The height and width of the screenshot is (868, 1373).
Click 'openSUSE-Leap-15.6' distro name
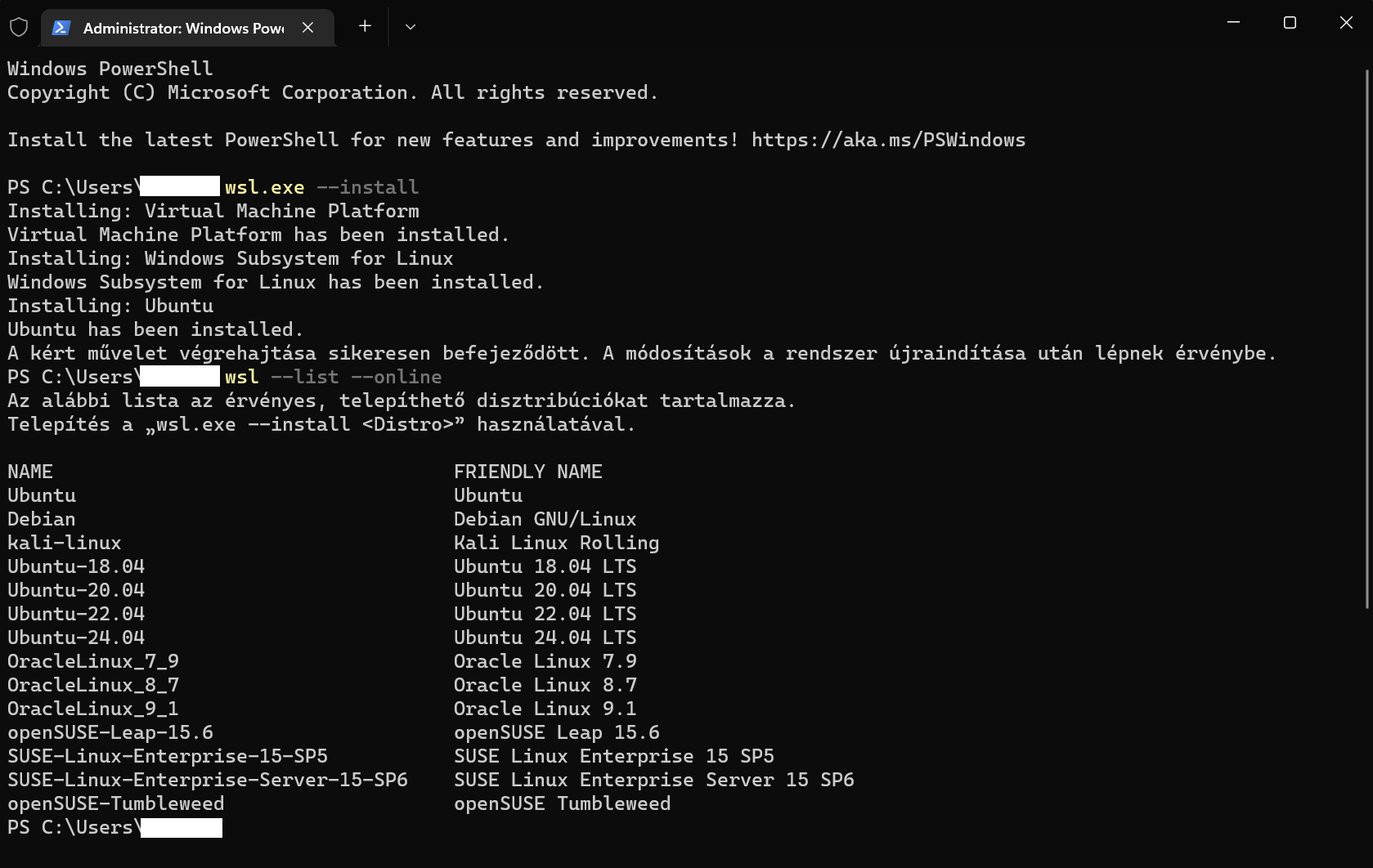[110, 732]
